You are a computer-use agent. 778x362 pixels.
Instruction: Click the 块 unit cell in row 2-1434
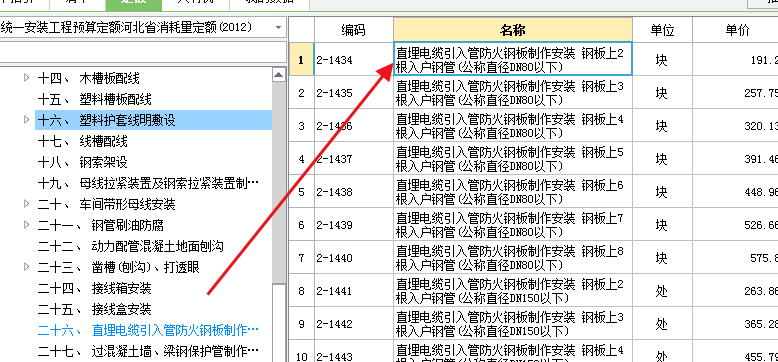click(x=662, y=60)
